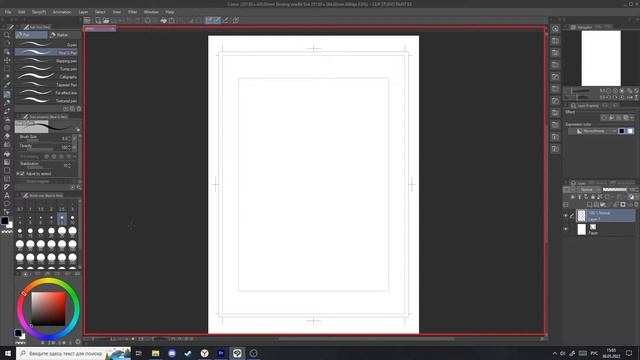
Task: Open the Windows Start menu
Action: (x=8, y=353)
